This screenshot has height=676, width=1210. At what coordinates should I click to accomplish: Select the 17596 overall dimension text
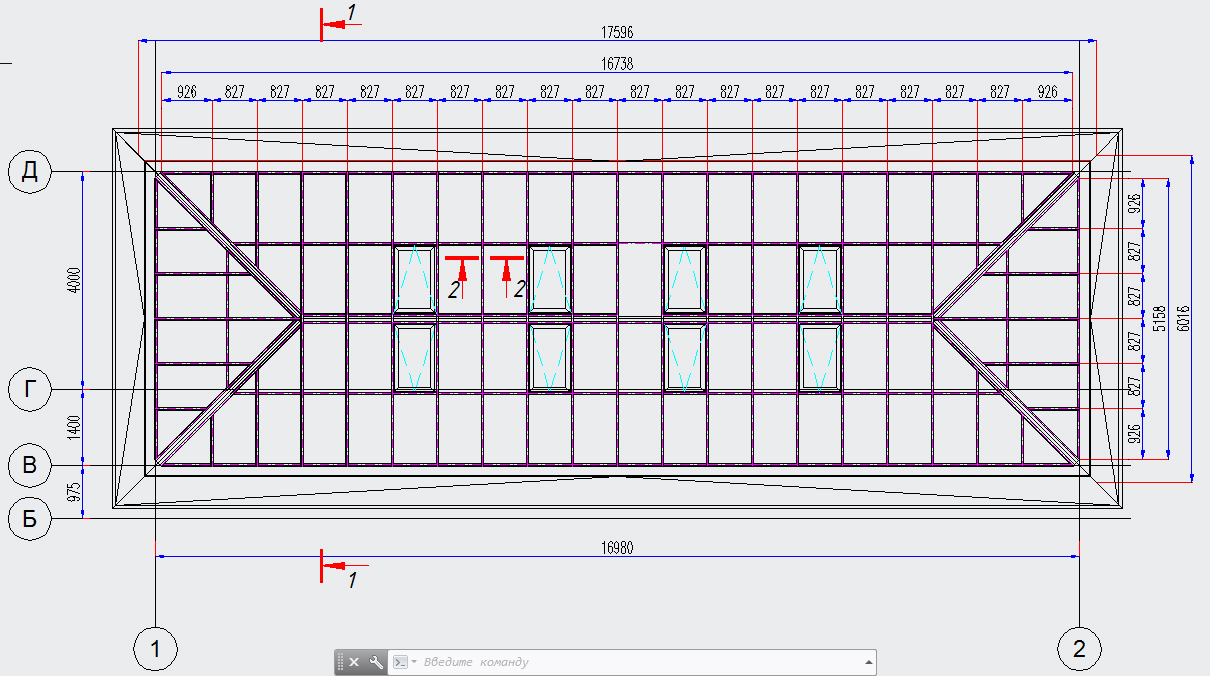coord(617,32)
